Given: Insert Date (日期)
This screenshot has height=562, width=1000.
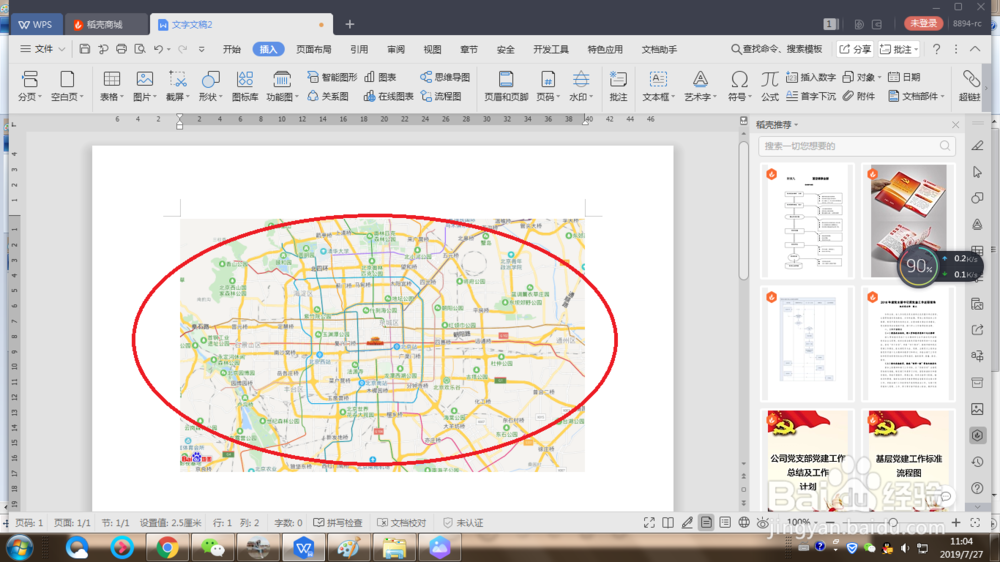Looking at the screenshot, I should [904, 77].
